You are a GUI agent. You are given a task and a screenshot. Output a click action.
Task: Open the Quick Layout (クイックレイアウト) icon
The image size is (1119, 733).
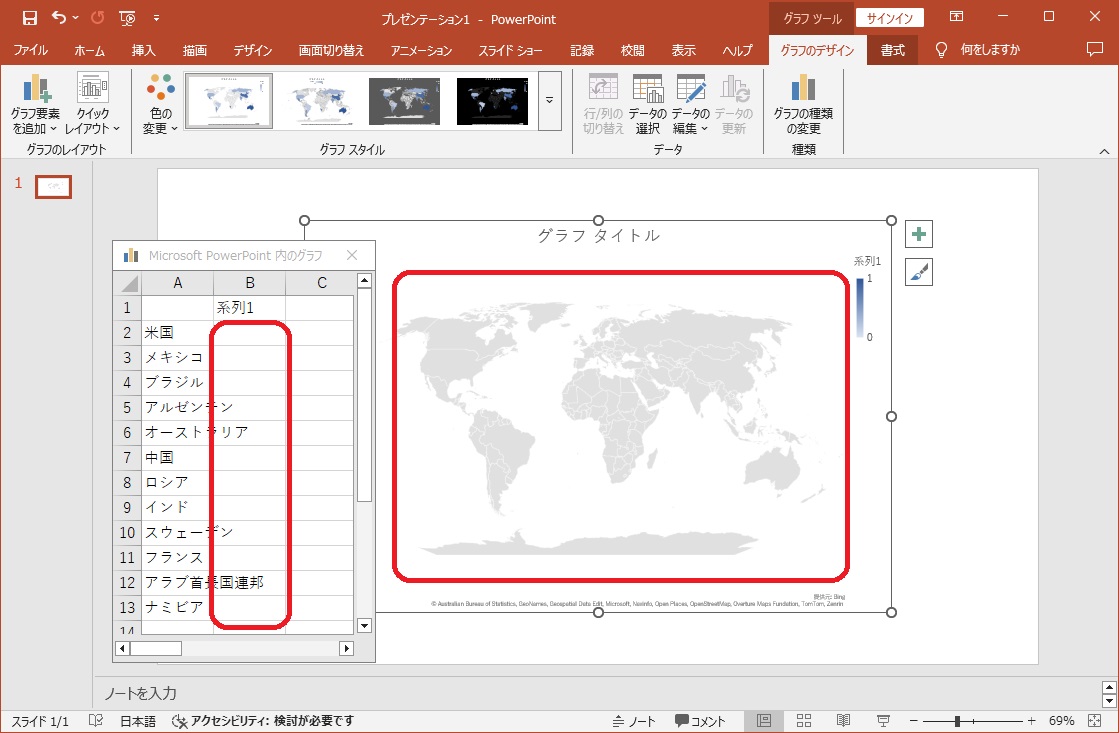(92, 90)
